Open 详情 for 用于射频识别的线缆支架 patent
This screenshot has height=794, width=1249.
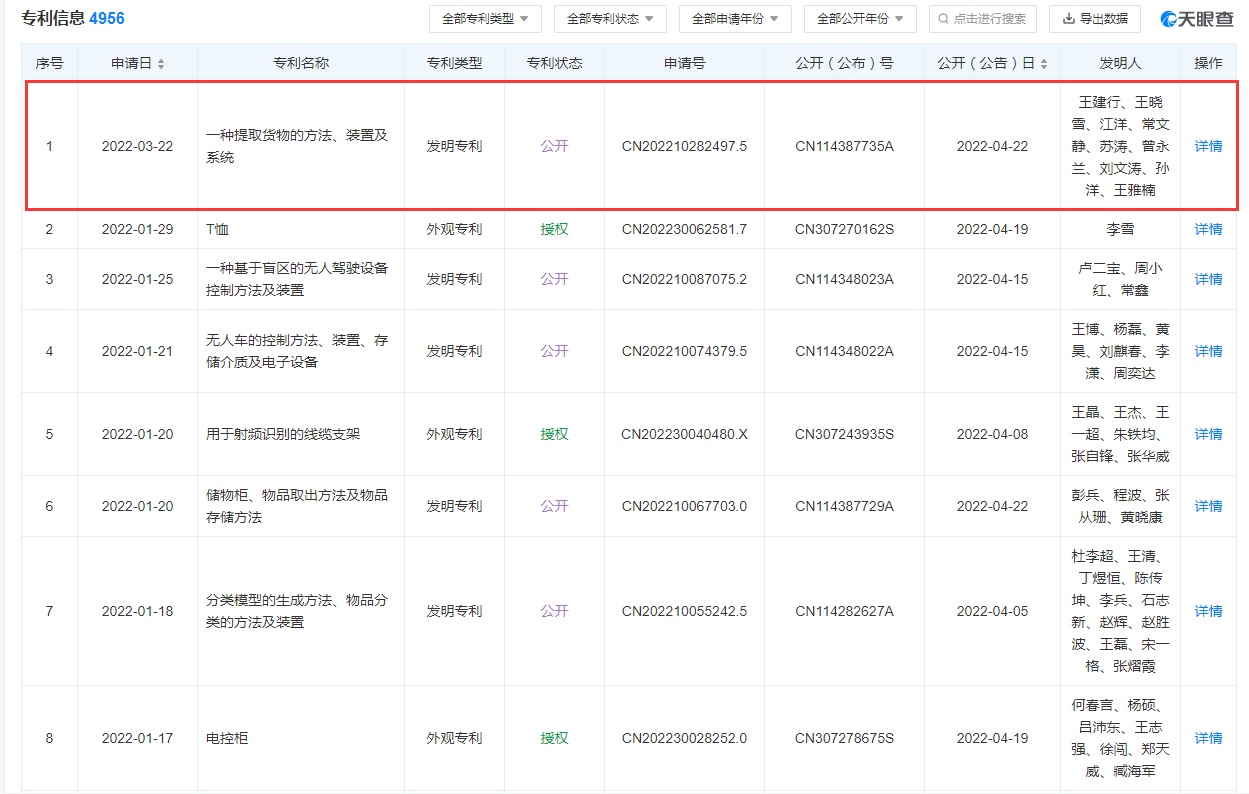click(x=1208, y=434)
